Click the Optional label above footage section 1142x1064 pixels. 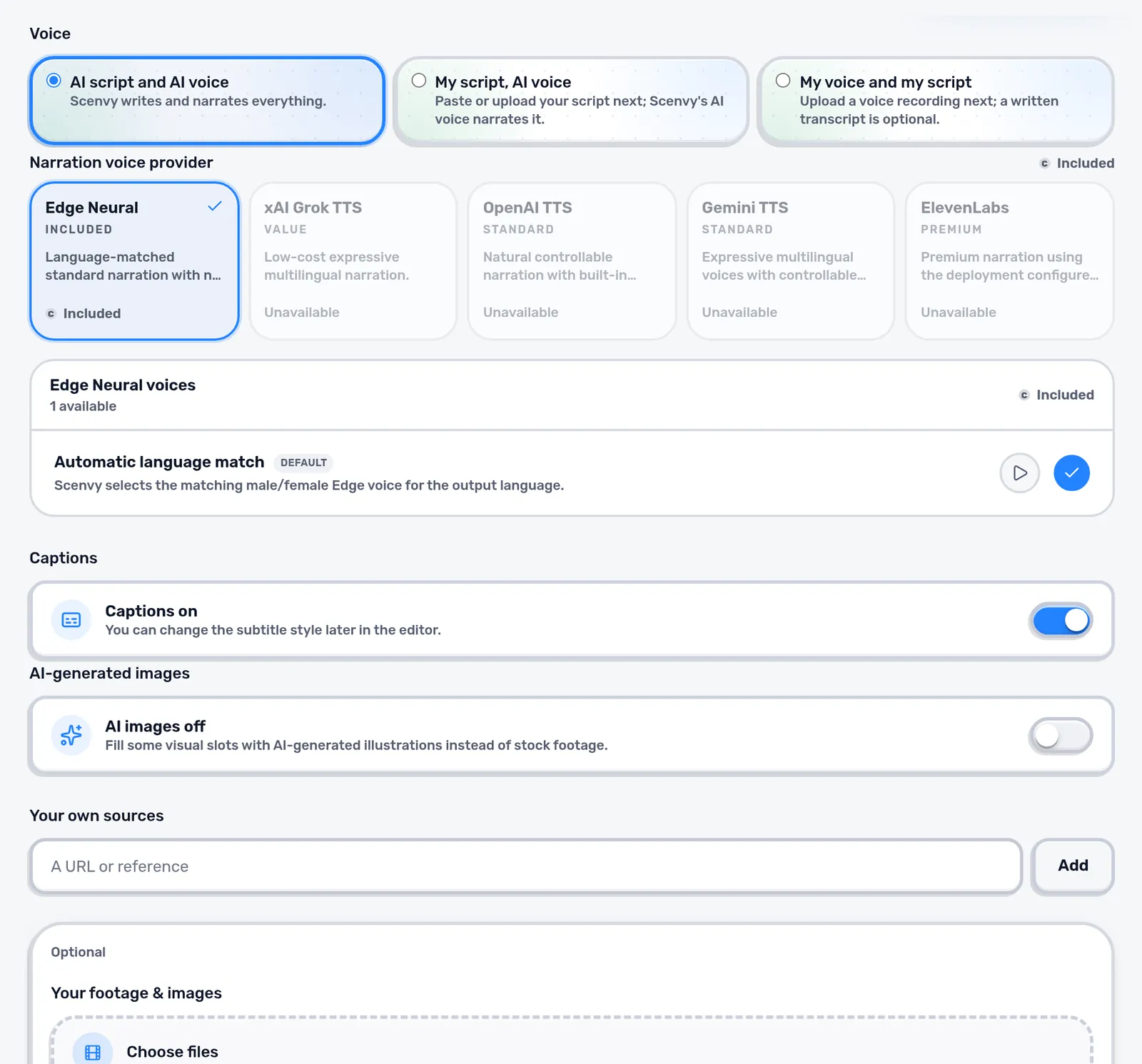click(78, 952)
